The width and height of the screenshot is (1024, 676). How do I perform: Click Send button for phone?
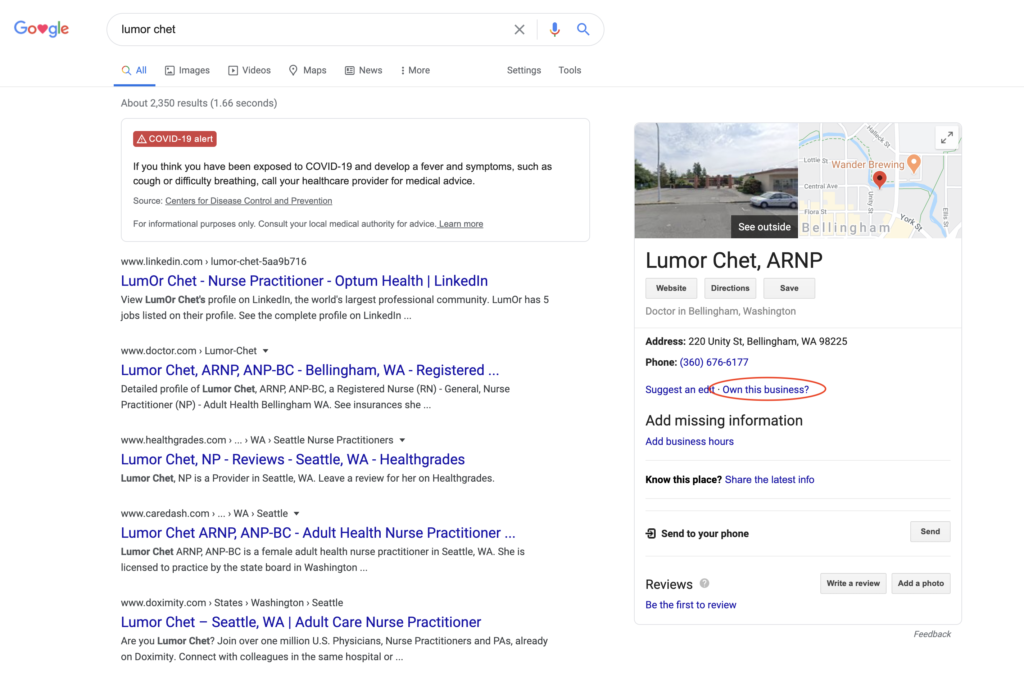coord(930,532)
